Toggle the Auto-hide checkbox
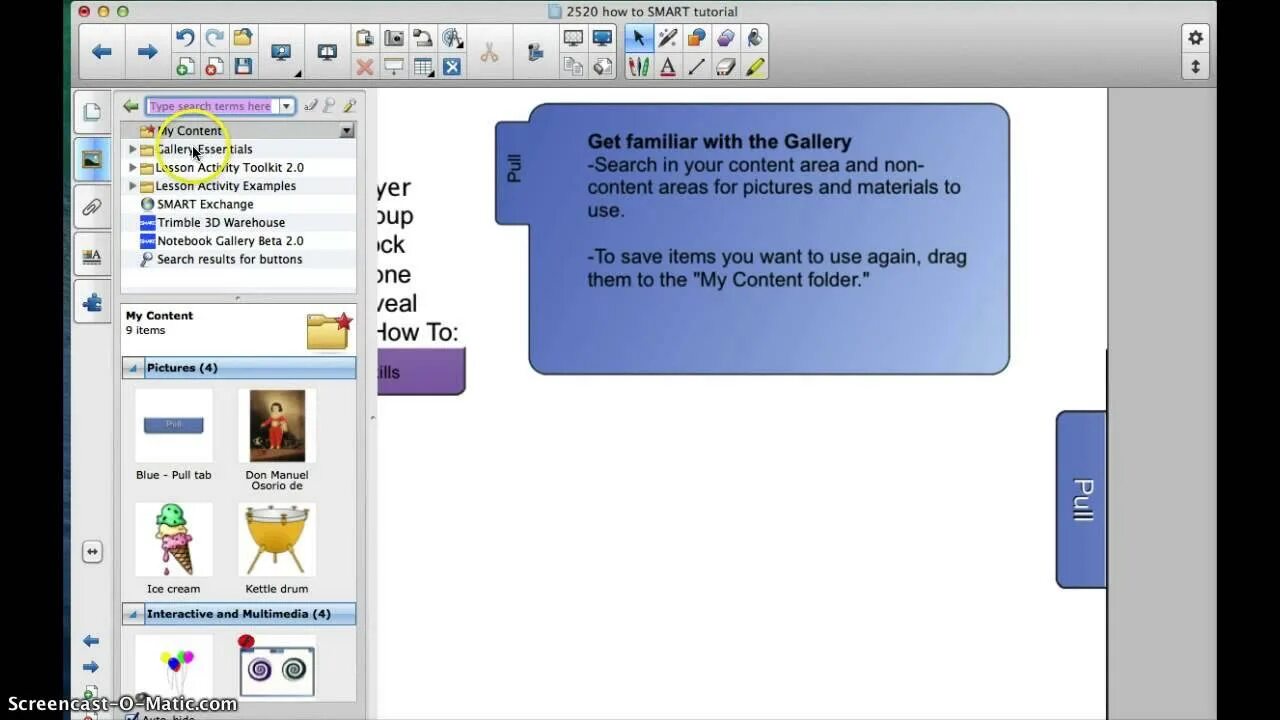Image resolution: width=1280 pixels, height=720 pixels. [131, 716]
